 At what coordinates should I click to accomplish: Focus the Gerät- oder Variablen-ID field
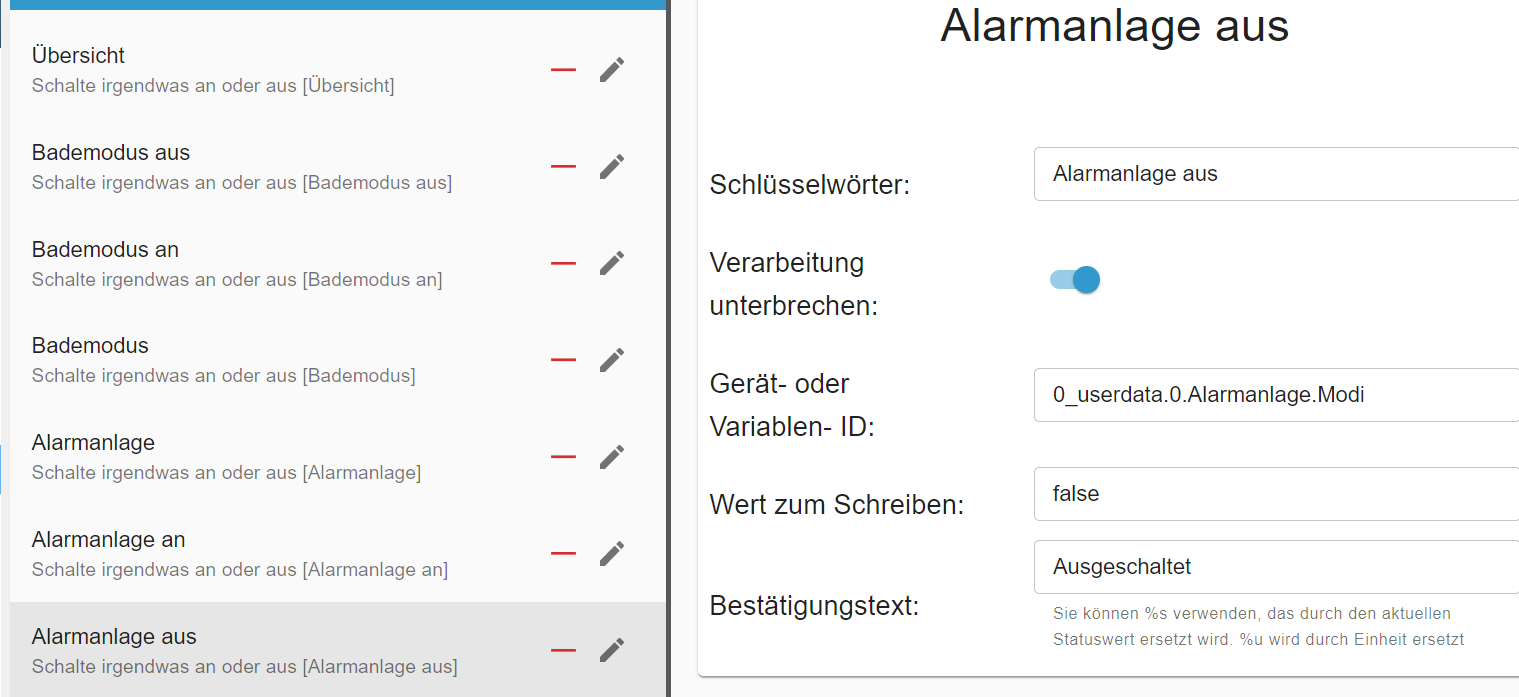point(1275,395)
